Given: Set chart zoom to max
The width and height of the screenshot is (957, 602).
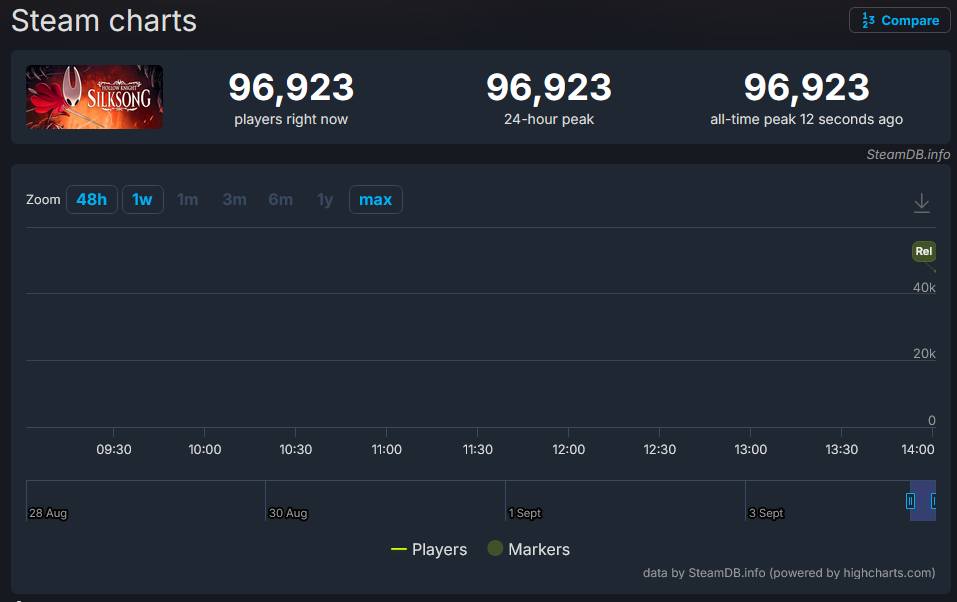Looking at the screenshot, I should point(375,200).
